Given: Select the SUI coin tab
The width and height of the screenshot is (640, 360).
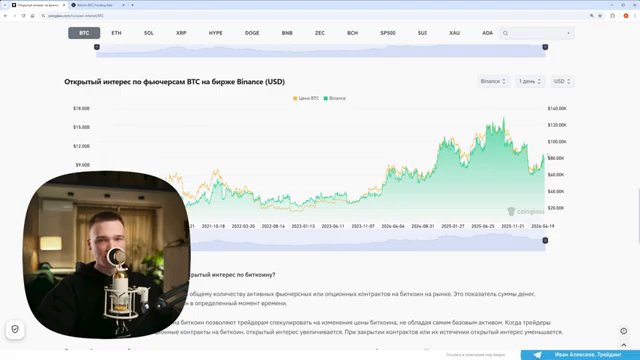Looking at the screenshot, I should click(422, 33).
